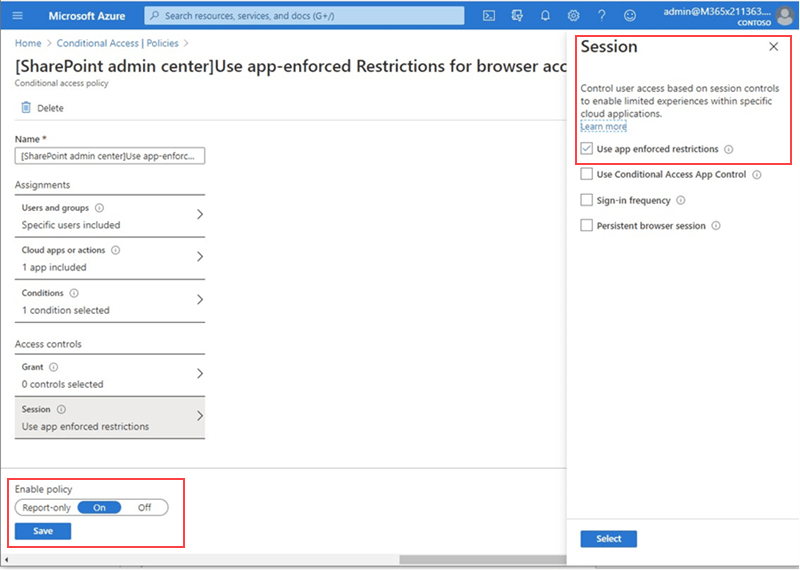
Task: Launch Cloud Shell from the top bar
Action: coord(489,15)
